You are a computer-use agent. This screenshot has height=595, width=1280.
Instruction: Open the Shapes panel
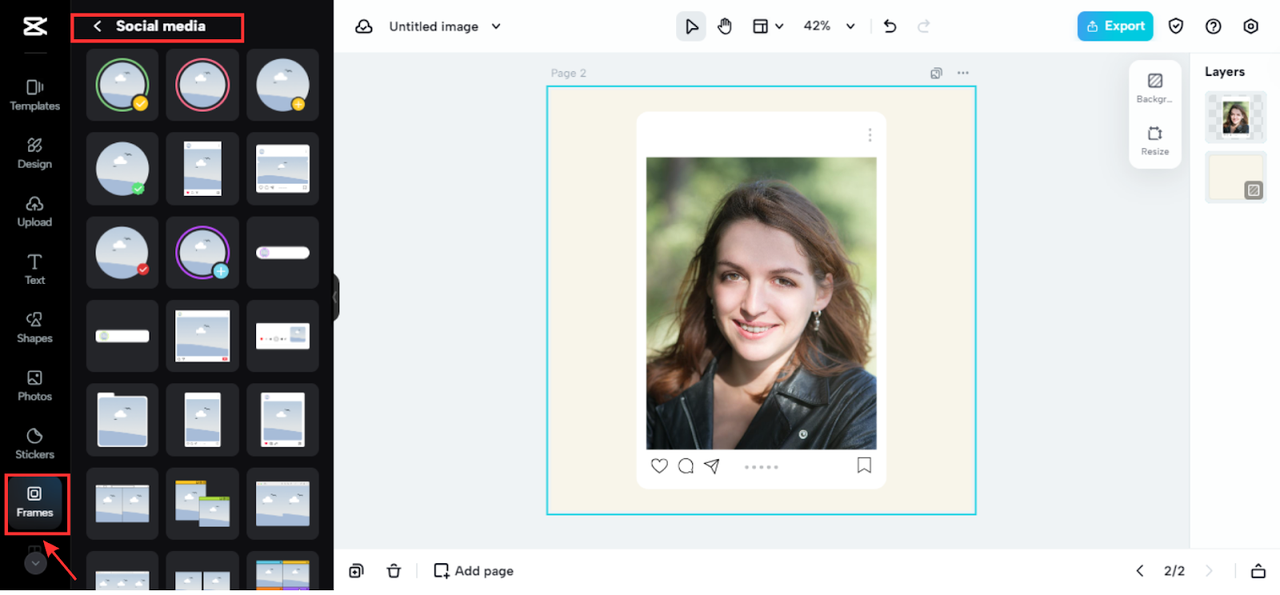[34, 327]
